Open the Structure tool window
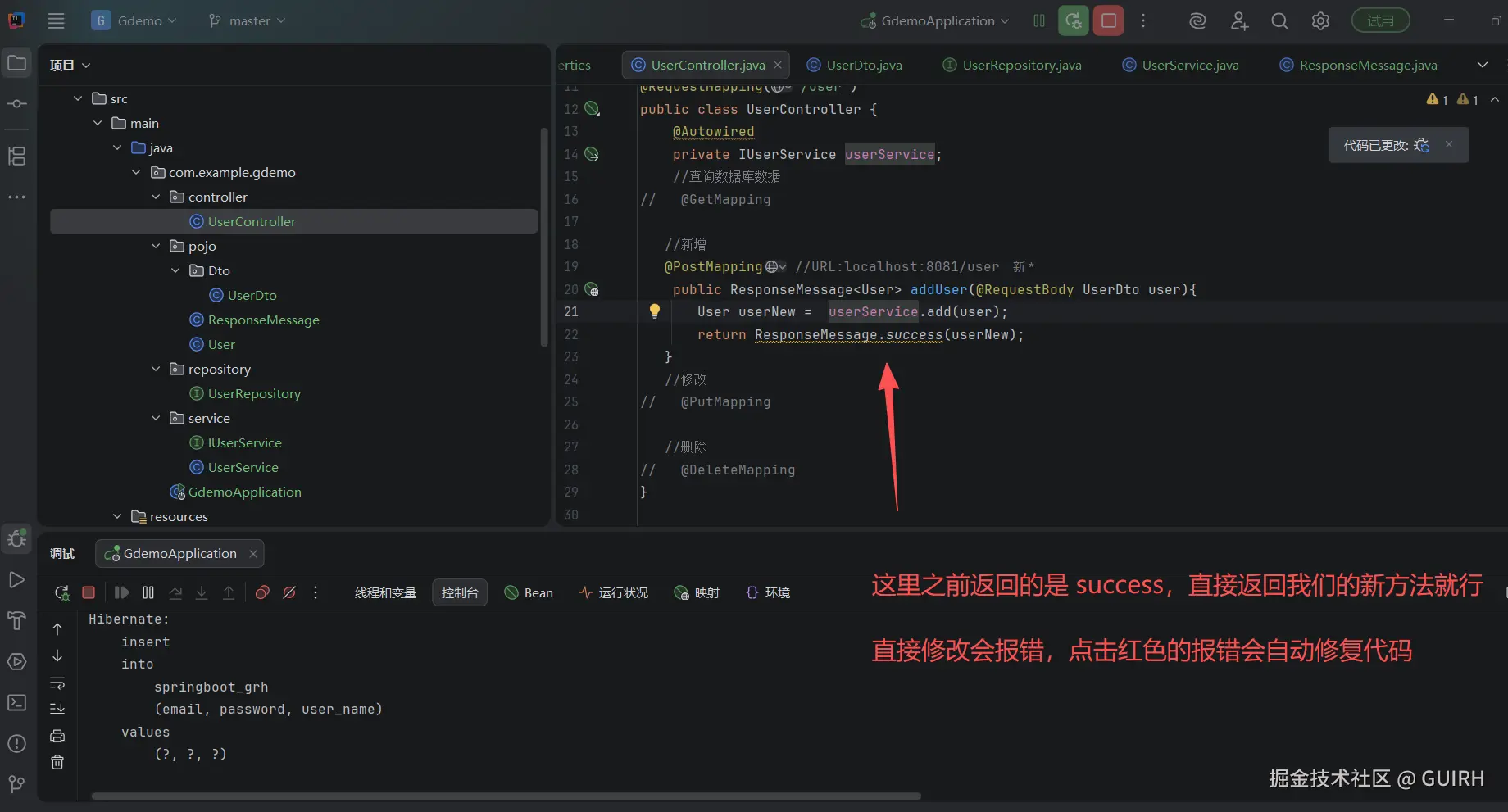This screenshot has width=1508, height=812. 16,156
